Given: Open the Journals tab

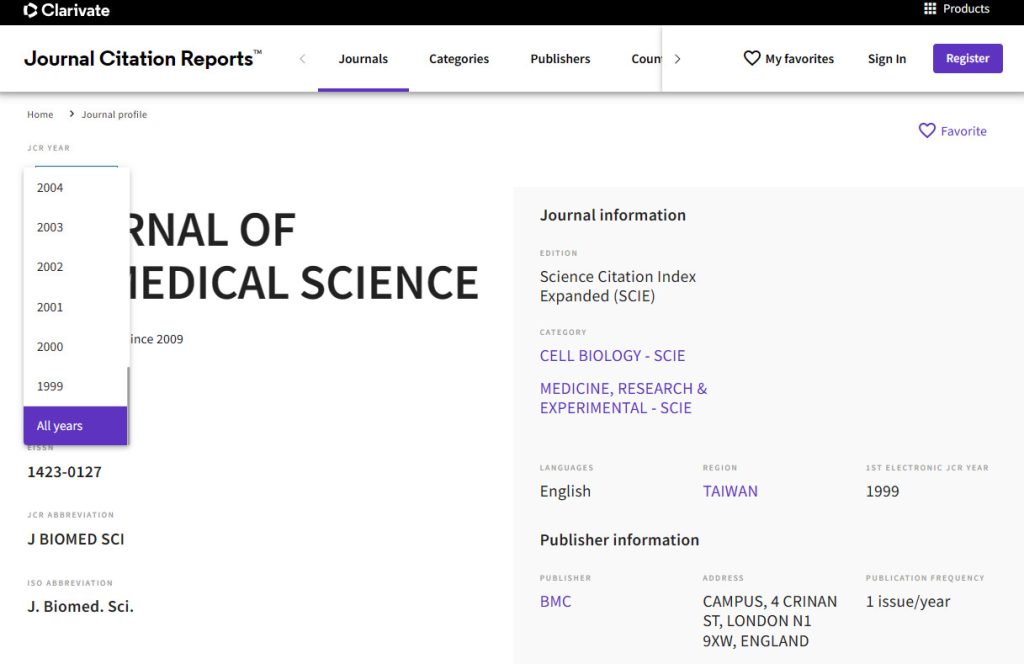Looking at the screenshot, I should [x=363, y=59].
